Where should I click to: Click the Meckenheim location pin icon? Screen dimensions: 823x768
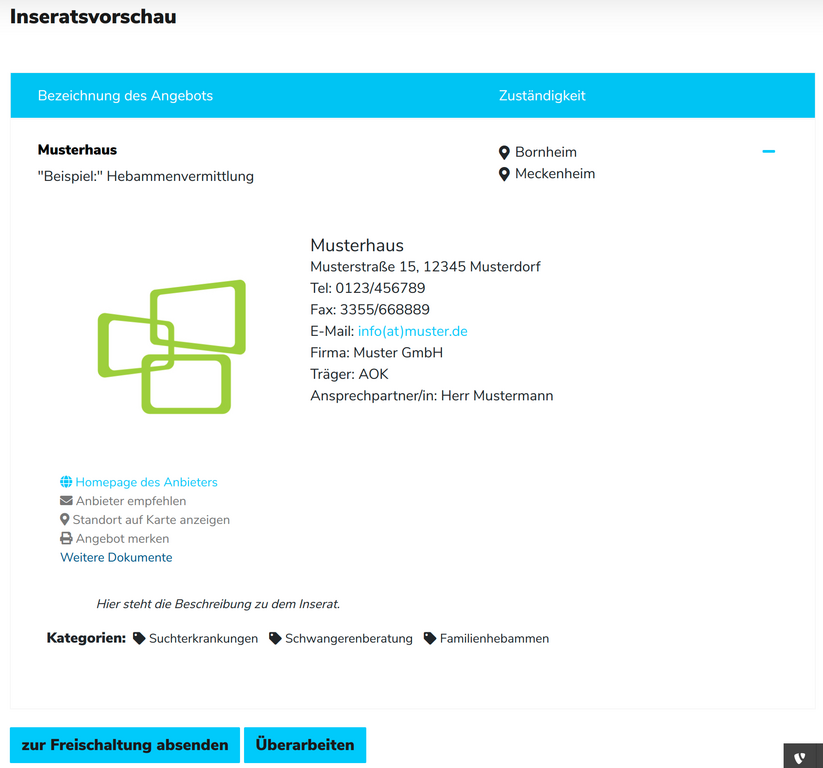[504, 174]
